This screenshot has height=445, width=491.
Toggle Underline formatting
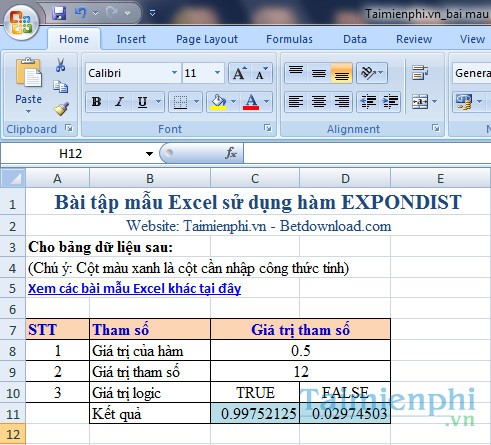pos(142,102)
